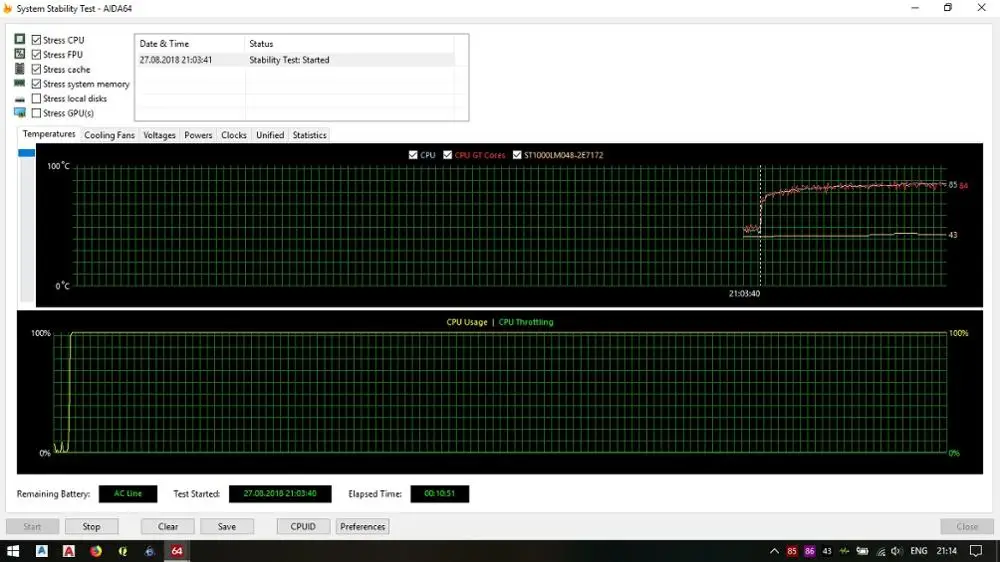Click the CPU Usage graph label
Screen dimensions: 1000x562
467,322
